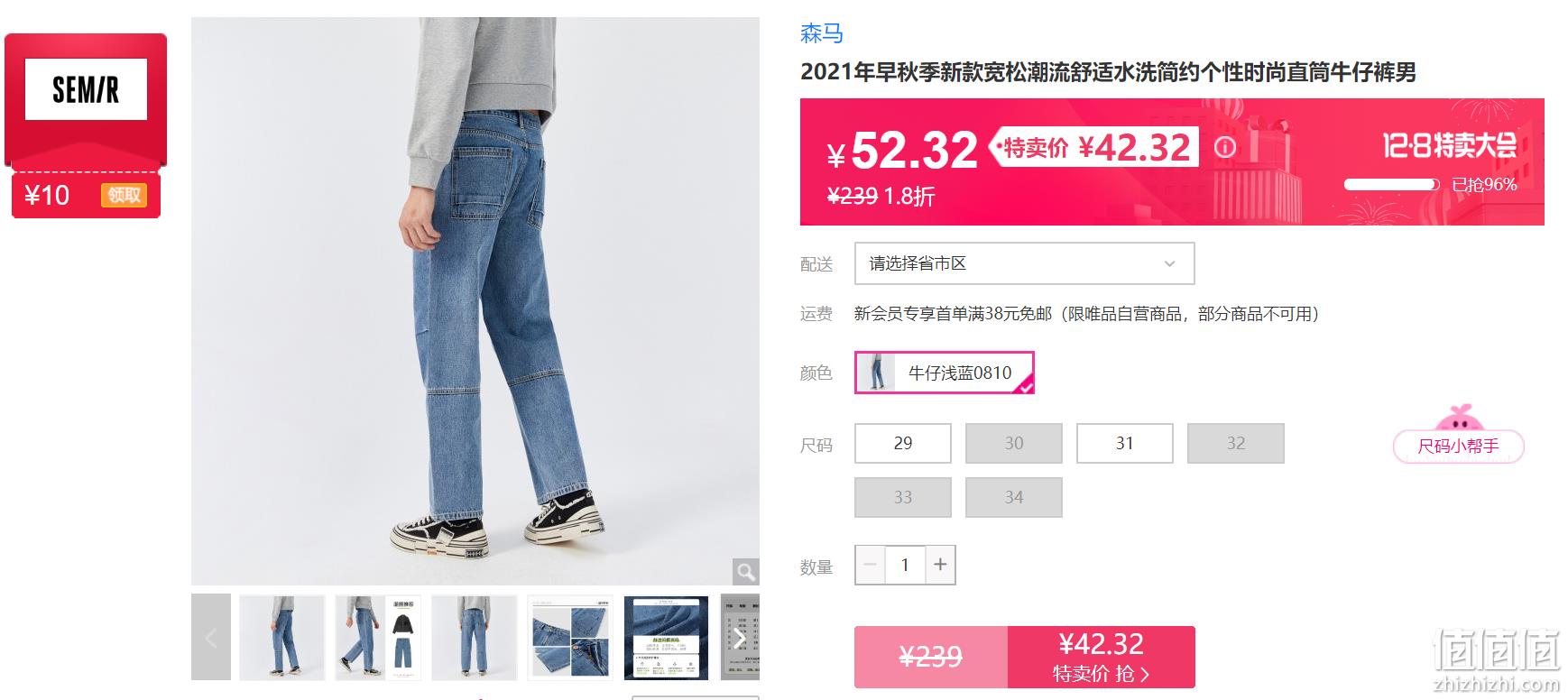This screenshot has height=700, width=1568.
Task: Decrease quantity with minus button
Action: [x=871, y=565]
